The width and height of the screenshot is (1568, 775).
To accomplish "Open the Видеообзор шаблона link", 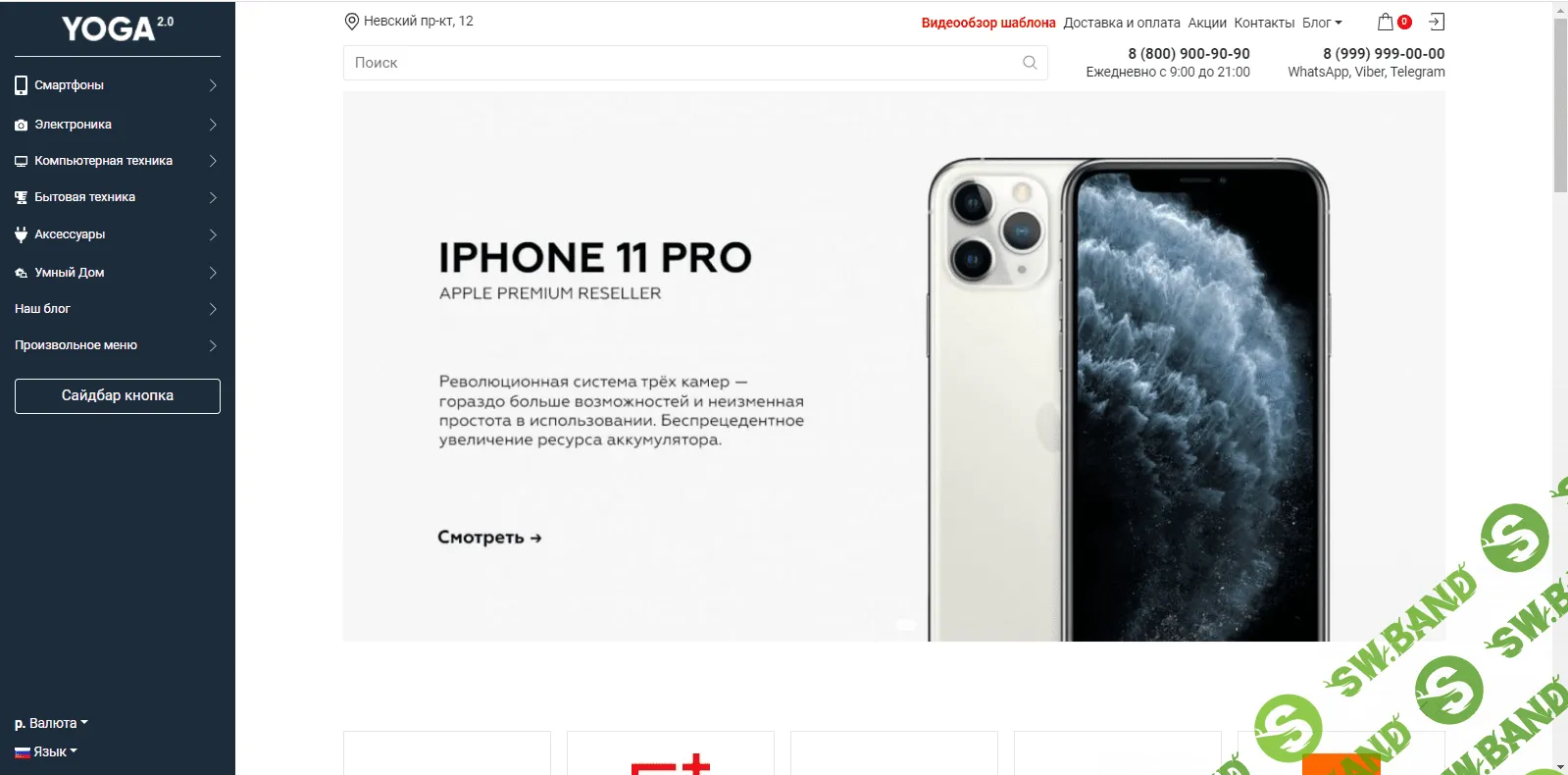I will pyautogui.click(x=988, y=23).
